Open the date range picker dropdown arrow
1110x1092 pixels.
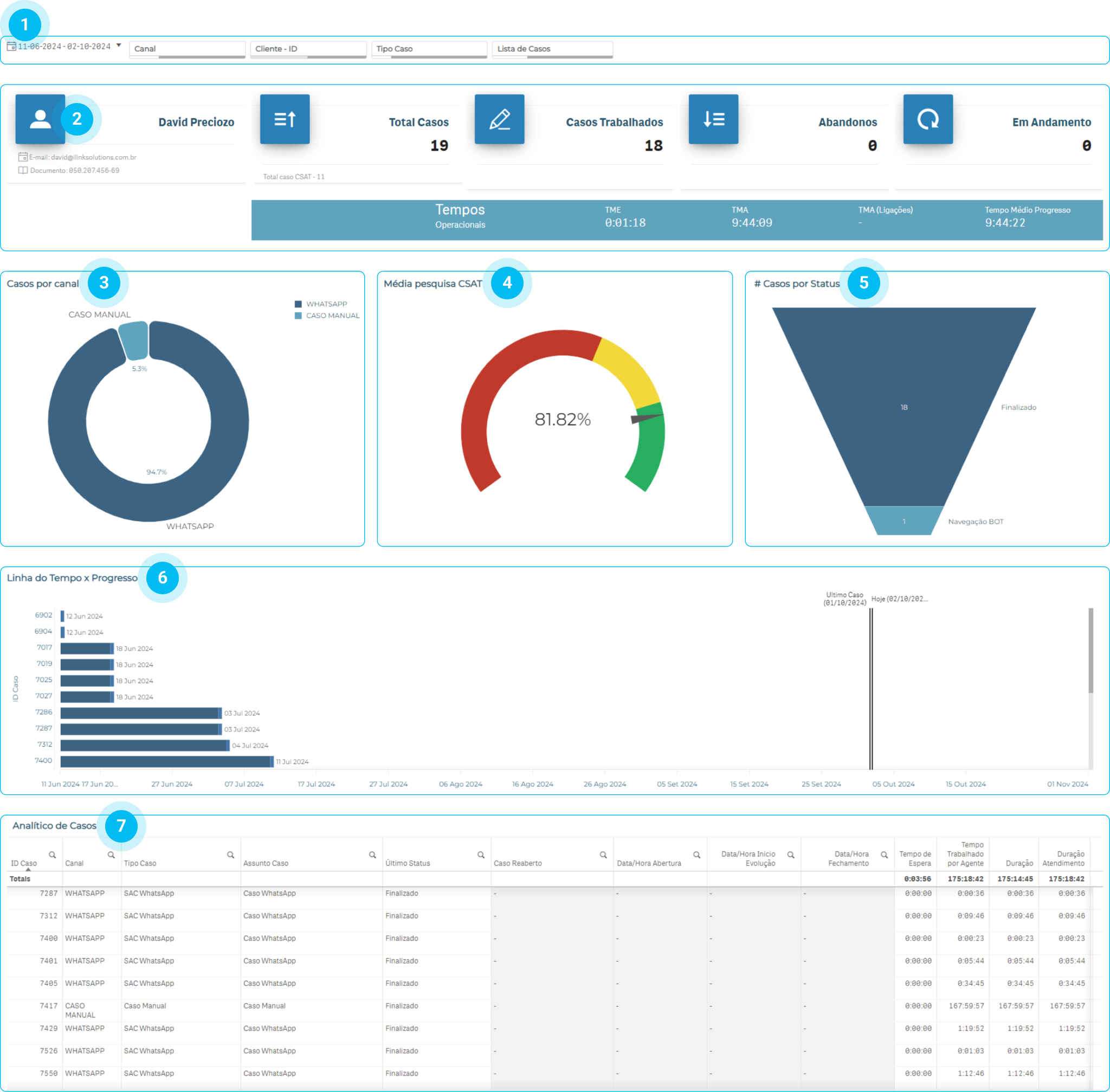click(119, 46)
